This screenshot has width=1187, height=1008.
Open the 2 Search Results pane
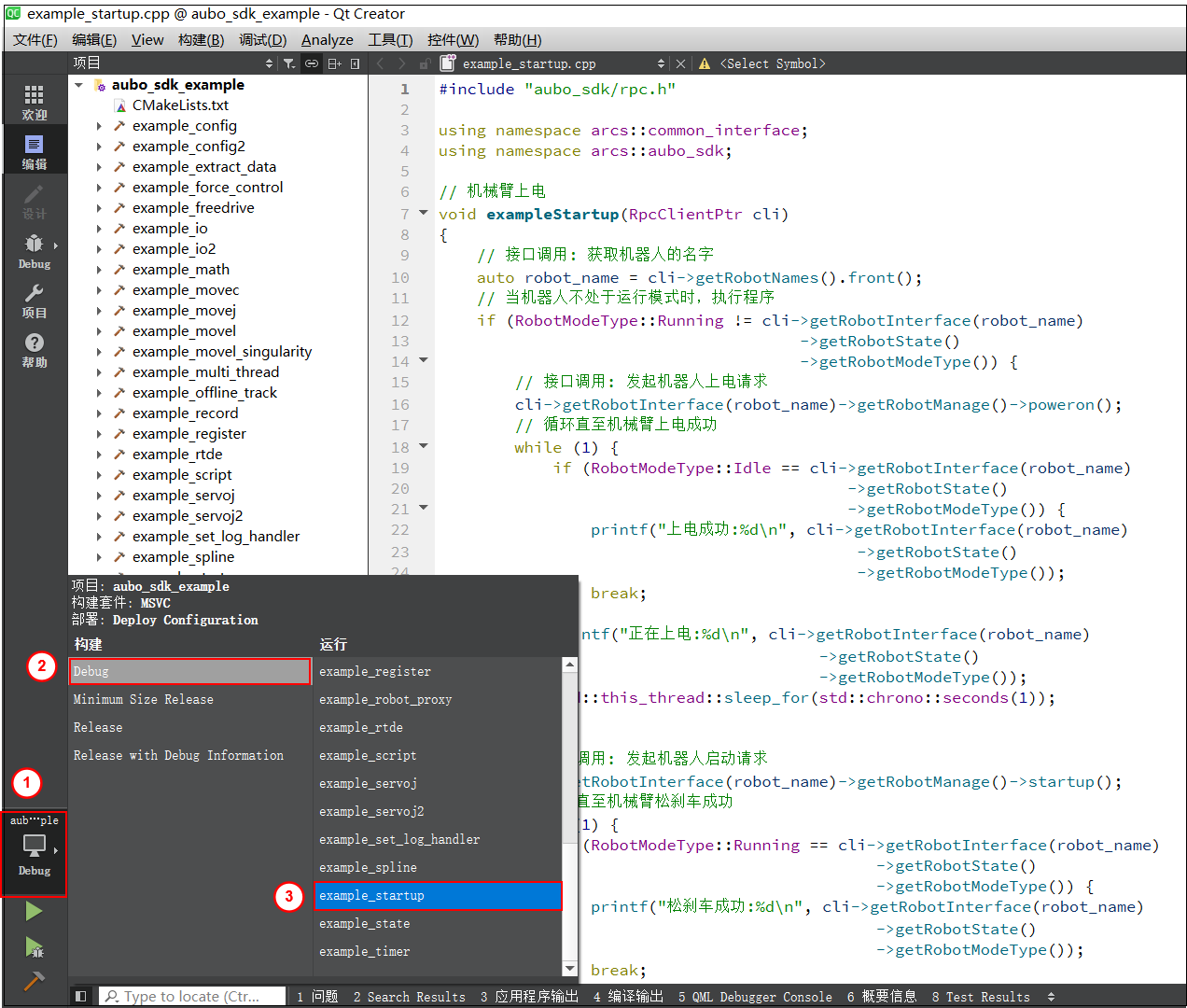click(x=409, y=997)
